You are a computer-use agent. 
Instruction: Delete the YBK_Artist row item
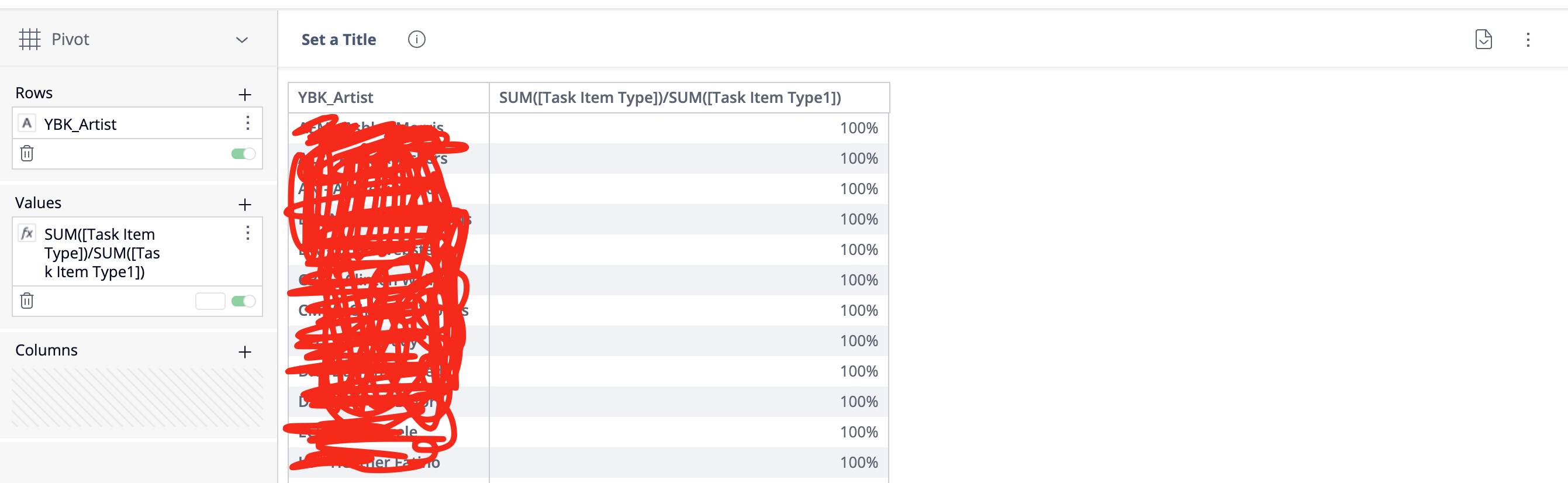(x=27, y=153)
